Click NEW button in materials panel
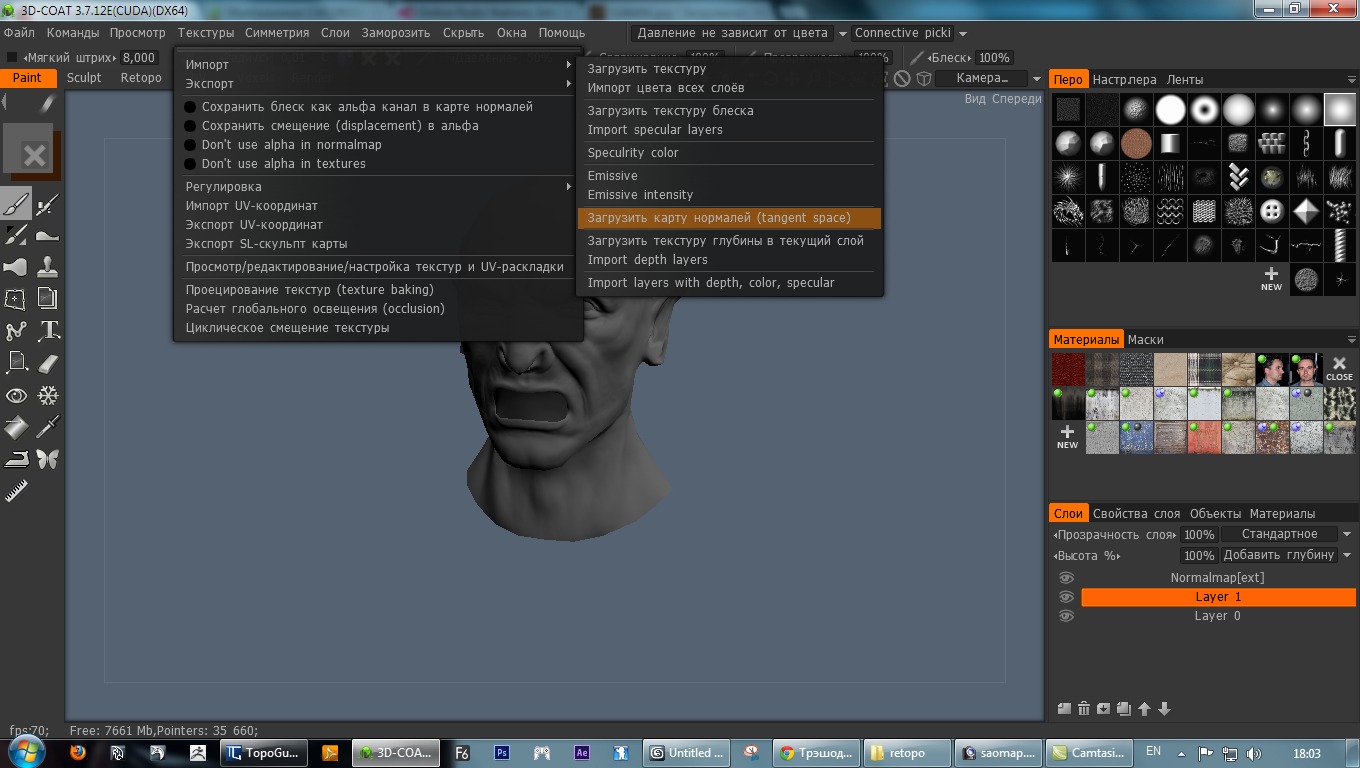 point(1067,436)
